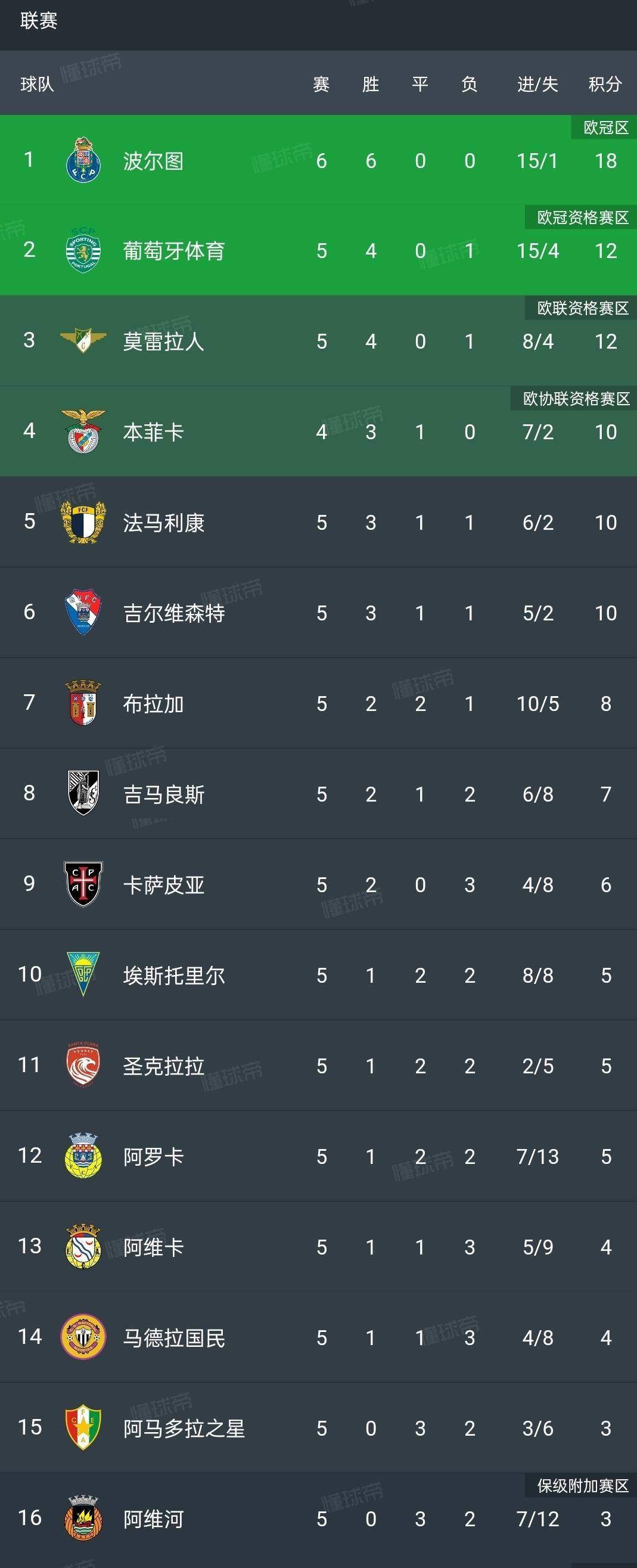
Task: Tap the 保级附加赛区 zone label
Action: 582,1486
